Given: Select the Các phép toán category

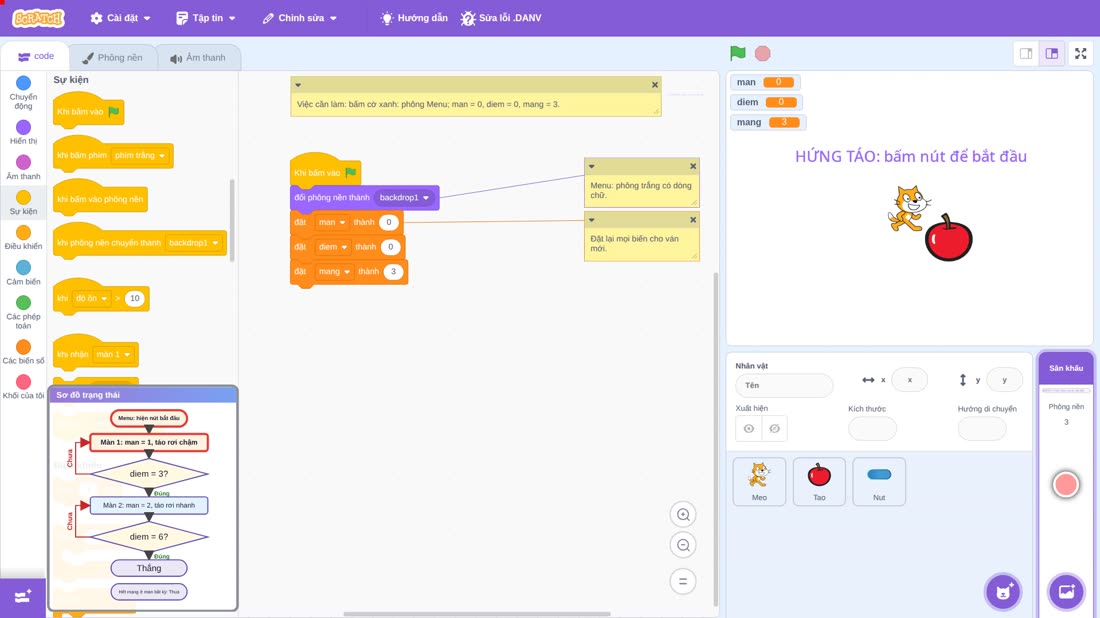Looking at the screenshot, I should point(23,312).
